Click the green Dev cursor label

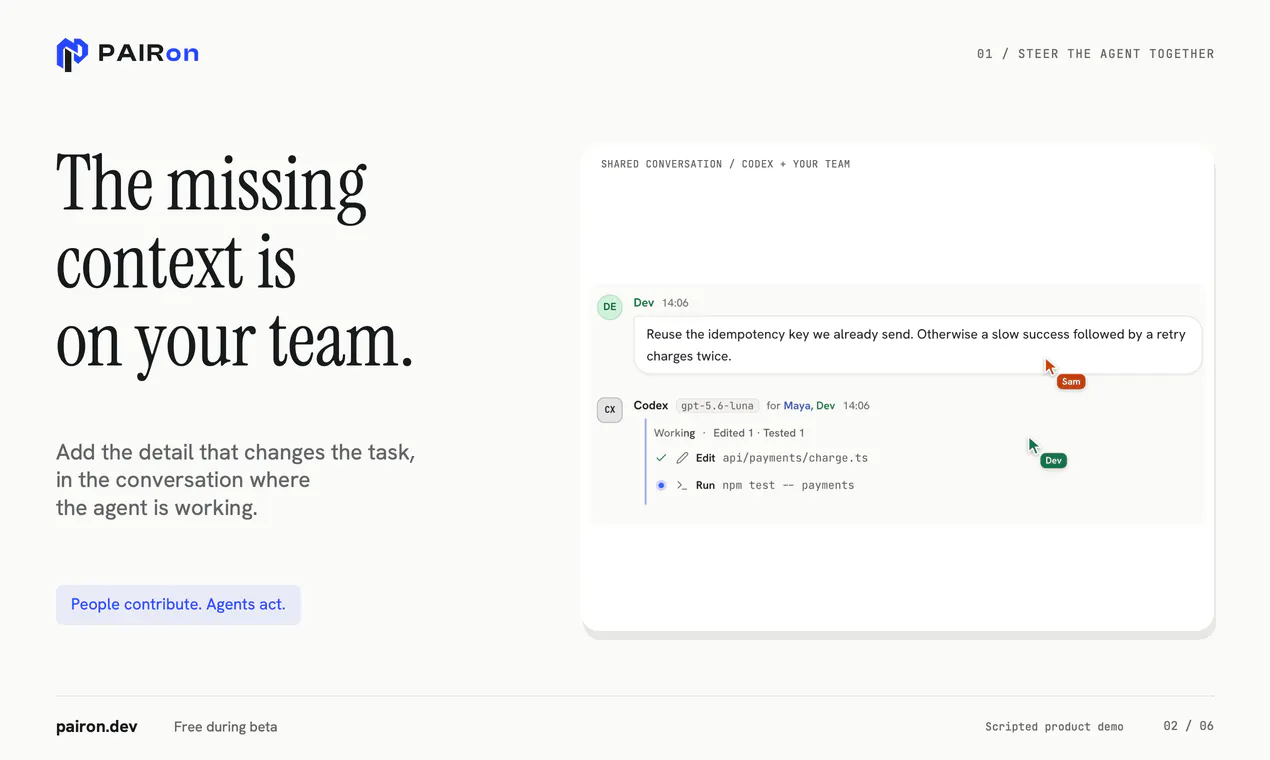point(1053,460)
